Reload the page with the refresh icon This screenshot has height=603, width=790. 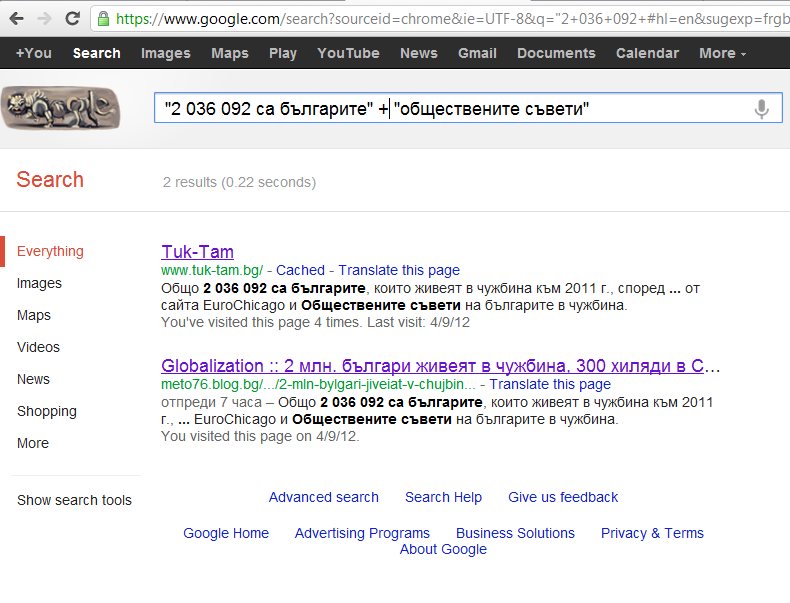[72, 18]
